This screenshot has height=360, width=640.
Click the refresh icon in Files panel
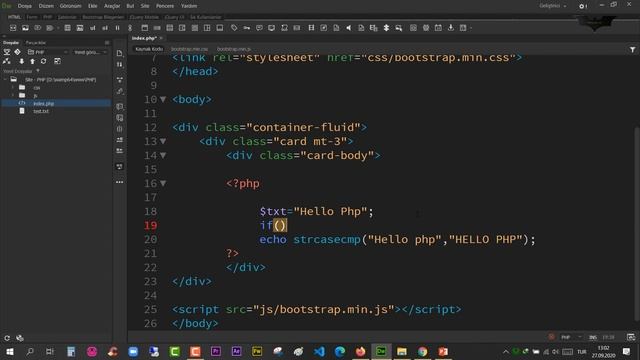(x=43, y=61)
